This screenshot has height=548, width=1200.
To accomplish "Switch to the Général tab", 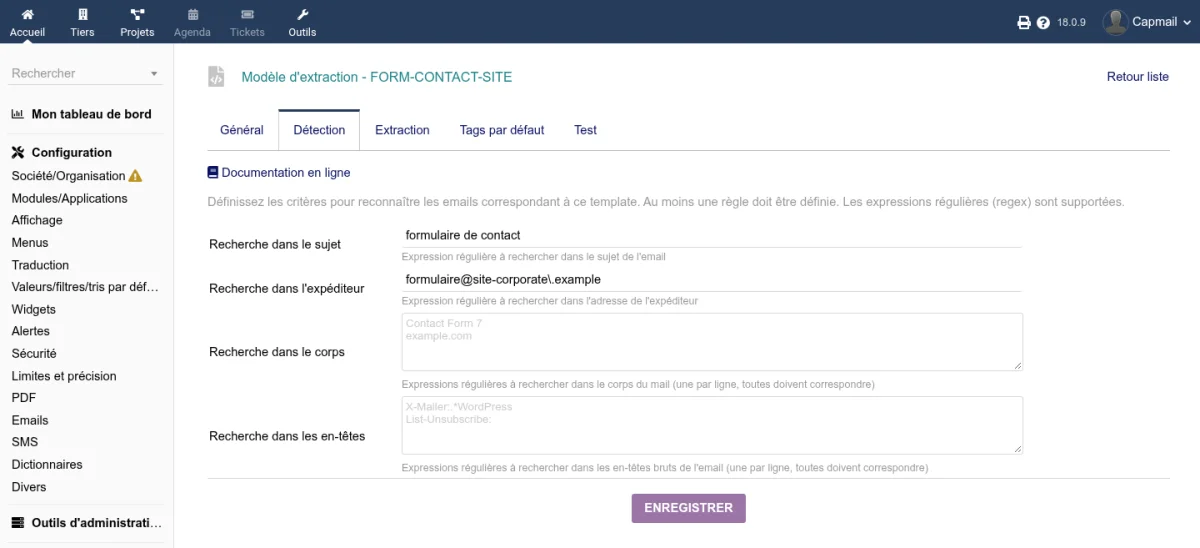I will [242, 130].
